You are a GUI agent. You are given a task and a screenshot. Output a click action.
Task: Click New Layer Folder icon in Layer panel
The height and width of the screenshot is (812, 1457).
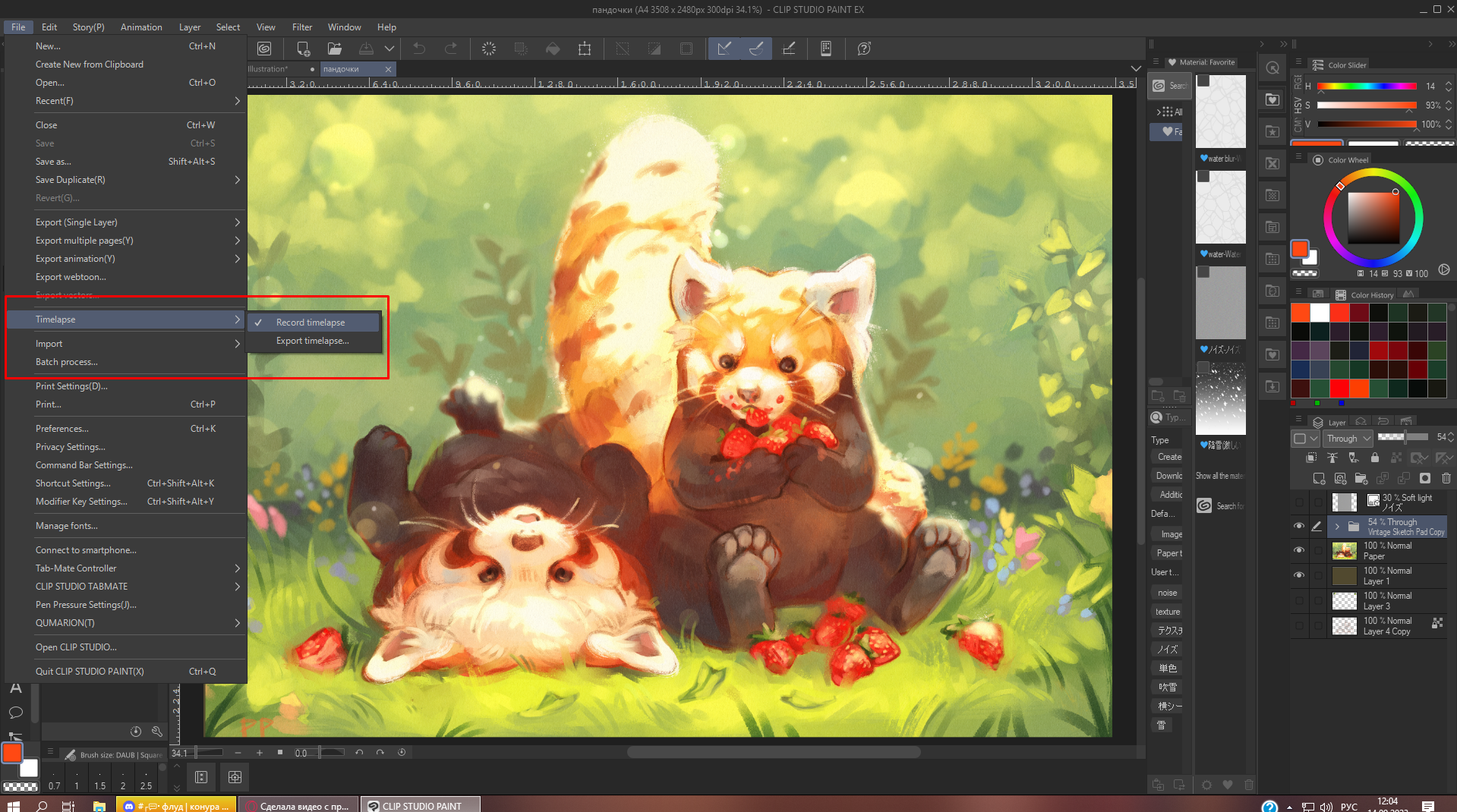(1361, 478)
